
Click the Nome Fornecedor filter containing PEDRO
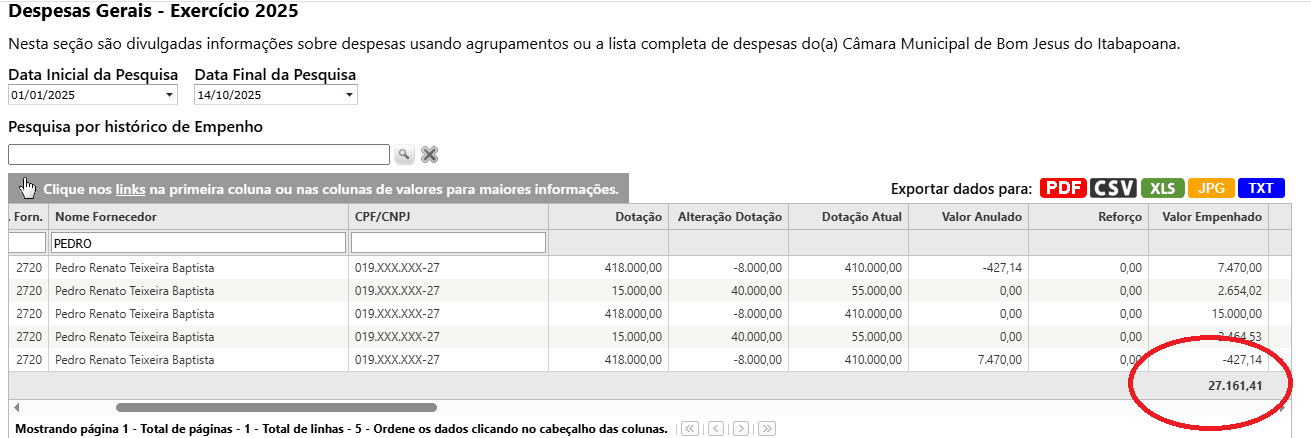click(x=198, y=242)
